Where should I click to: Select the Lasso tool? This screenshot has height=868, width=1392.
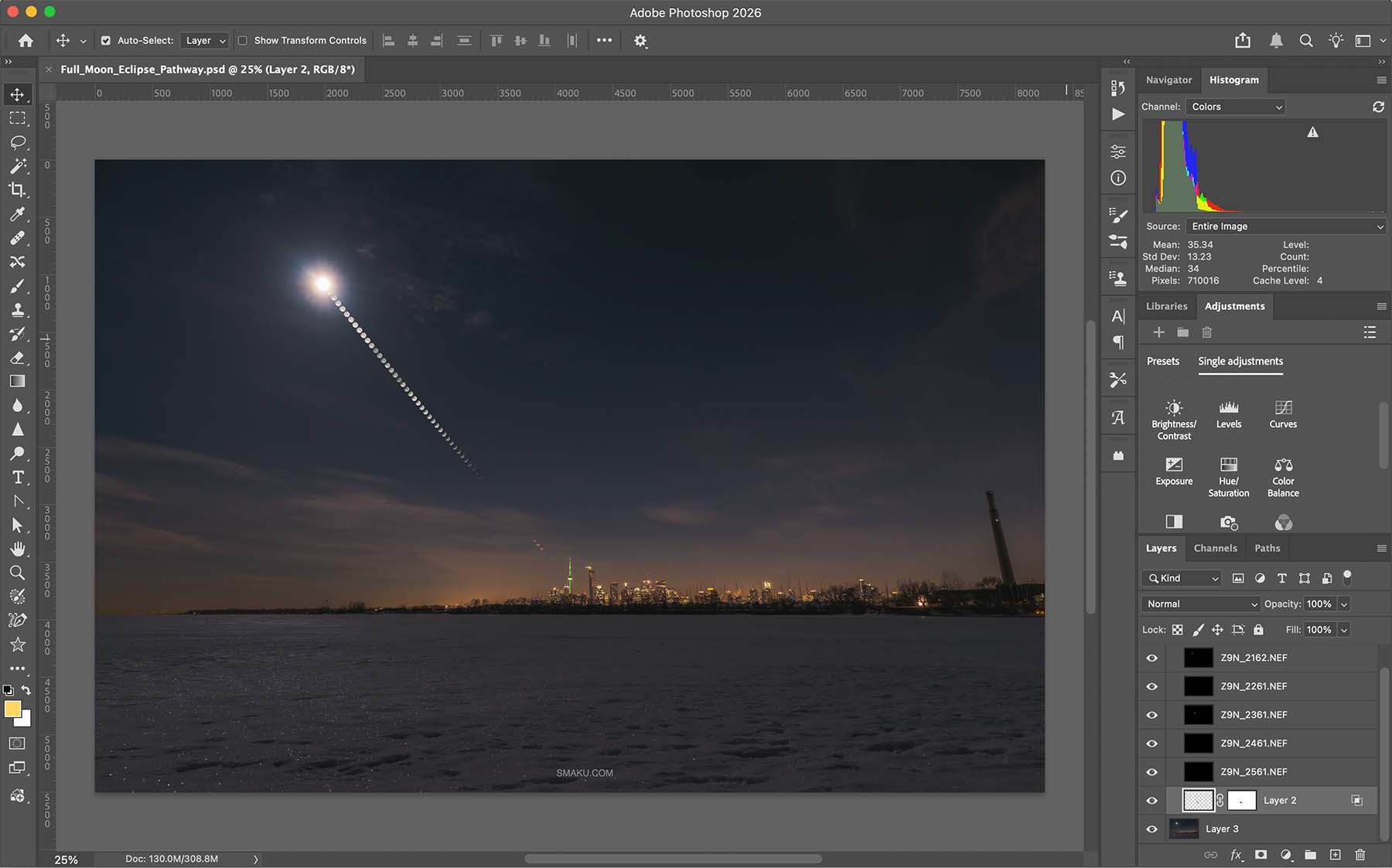17,142
